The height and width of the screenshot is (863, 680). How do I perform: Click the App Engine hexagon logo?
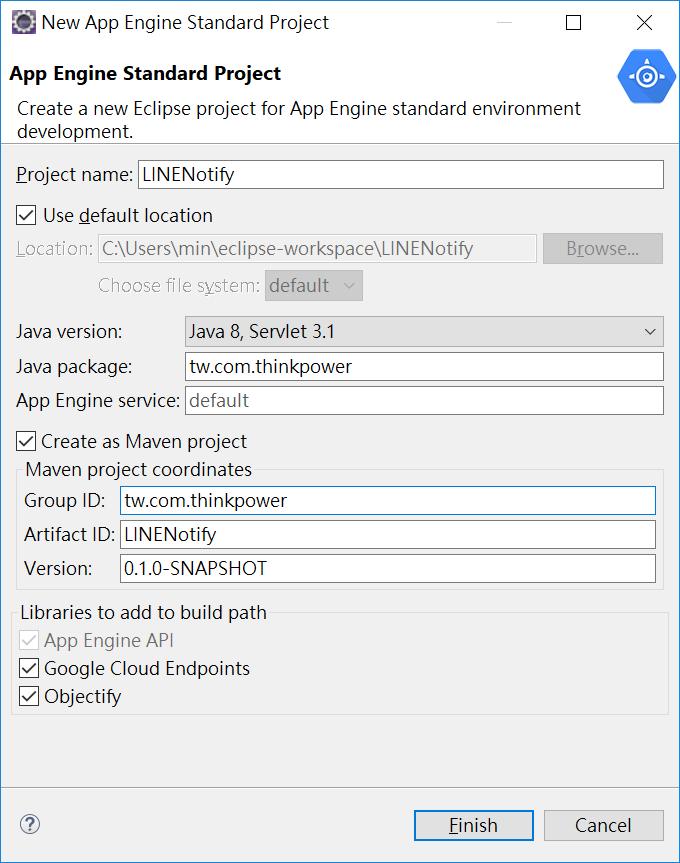[x=646, y=76]
